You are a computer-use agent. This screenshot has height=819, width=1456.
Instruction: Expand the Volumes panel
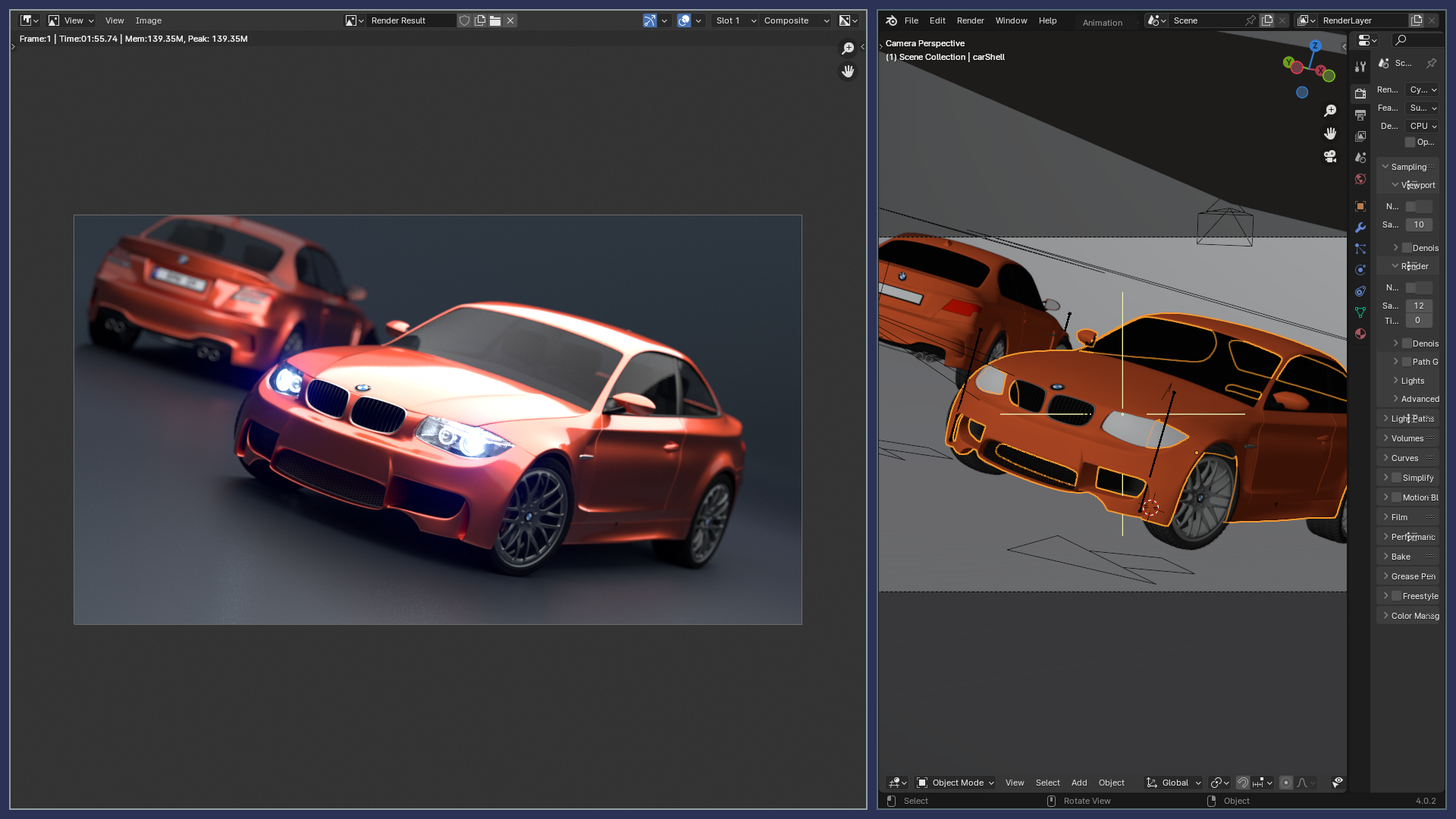[x=1407, y=438]
